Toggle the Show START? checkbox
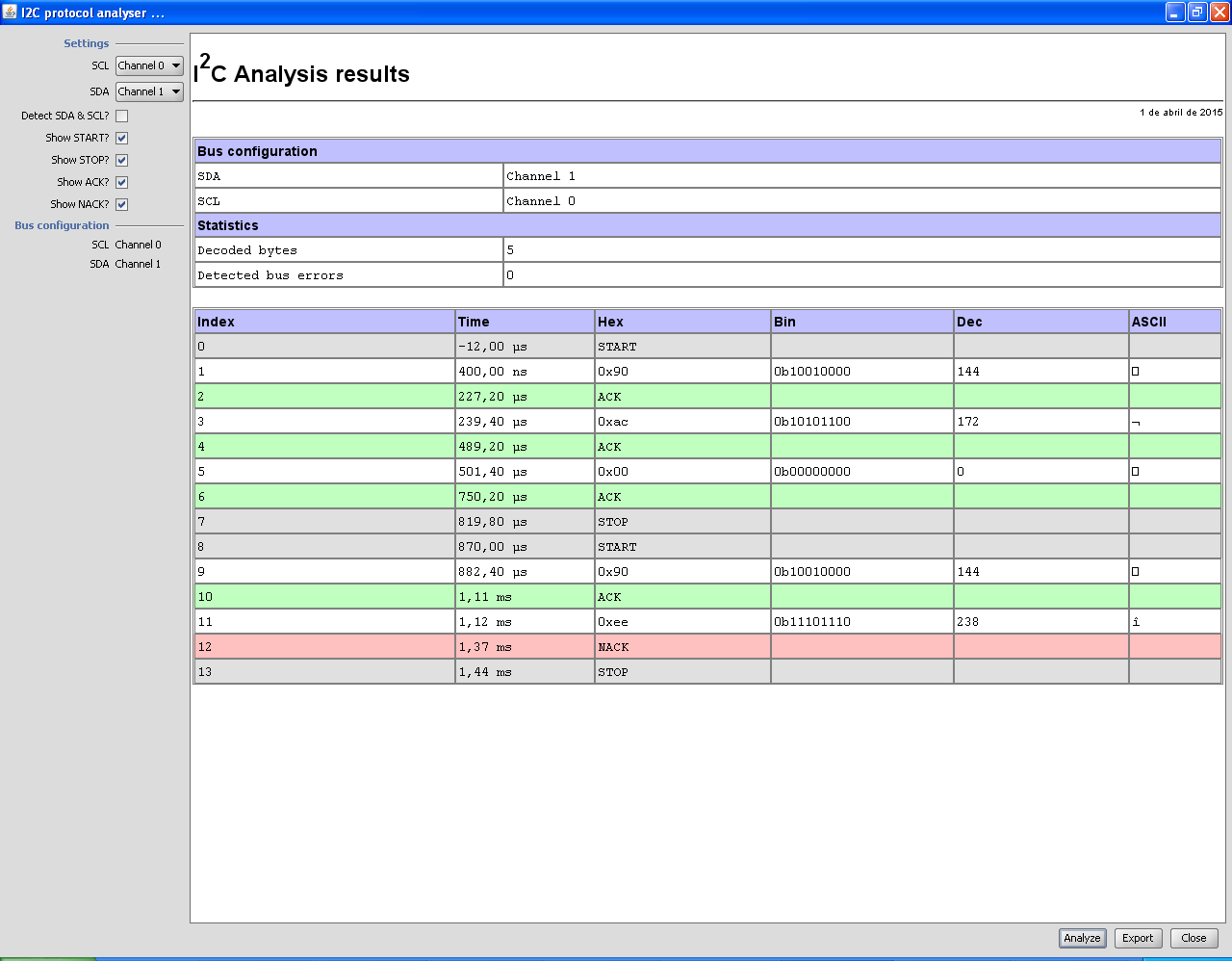Screen dimensions: 1232x961 tap(122, 138)
